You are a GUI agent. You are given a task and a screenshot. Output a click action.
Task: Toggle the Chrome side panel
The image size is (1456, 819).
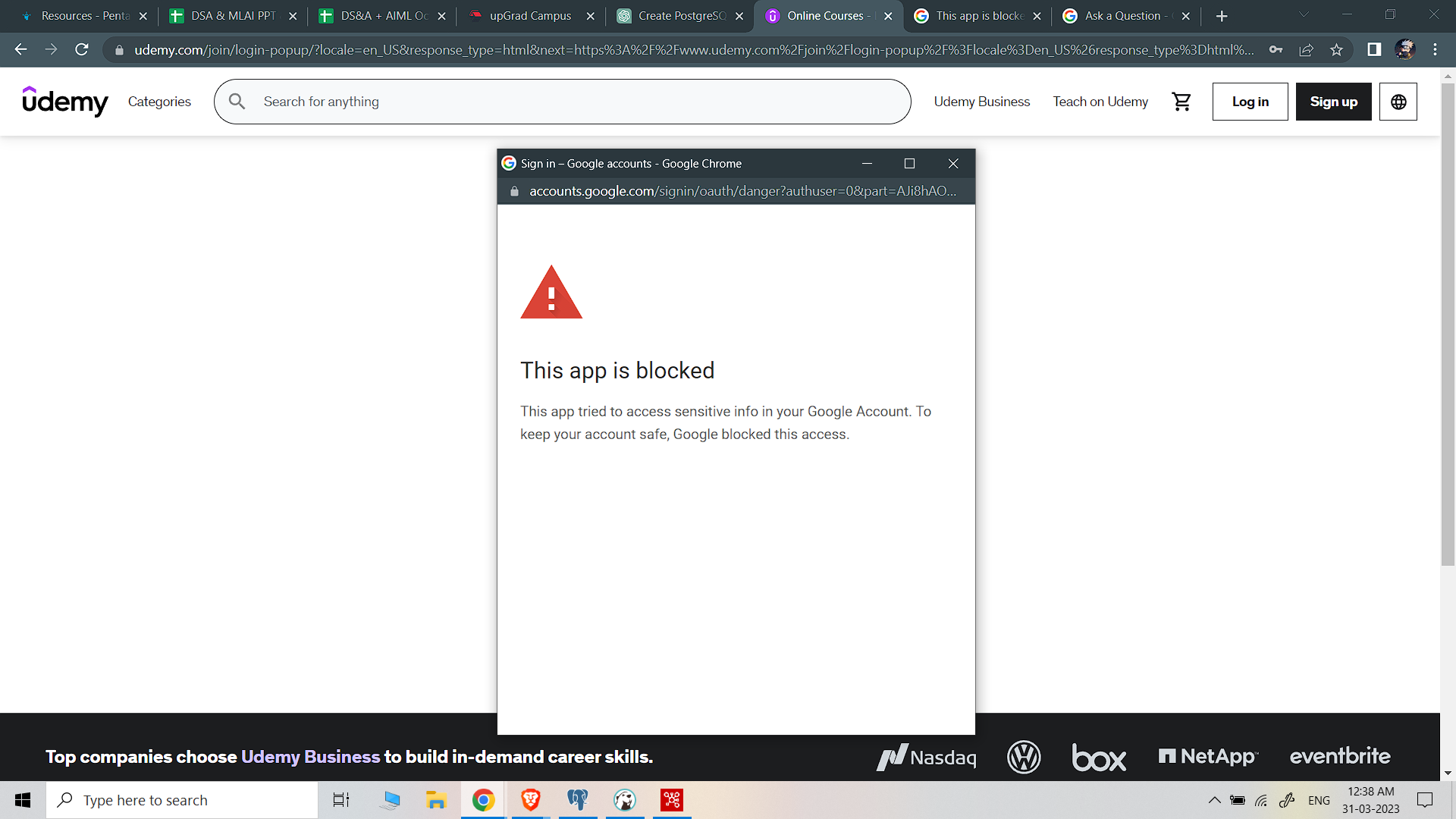tap(1373, 49)
